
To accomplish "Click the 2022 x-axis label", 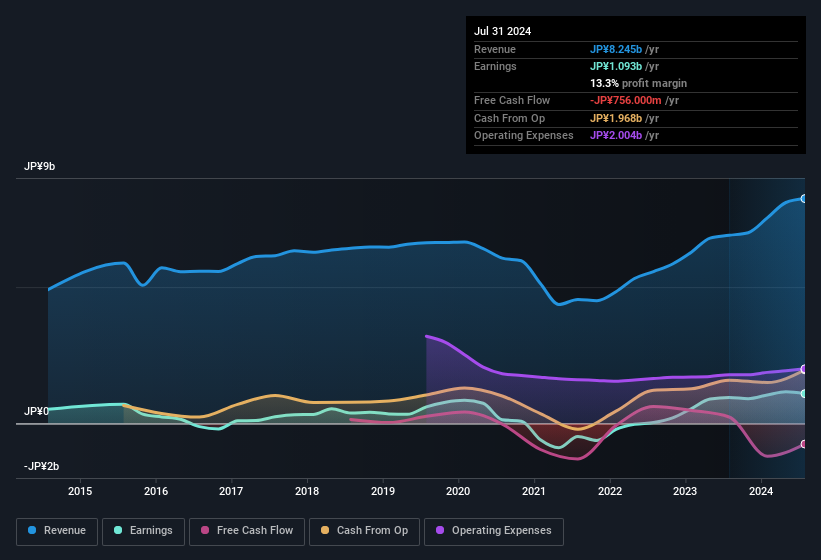I will point(610,491).
